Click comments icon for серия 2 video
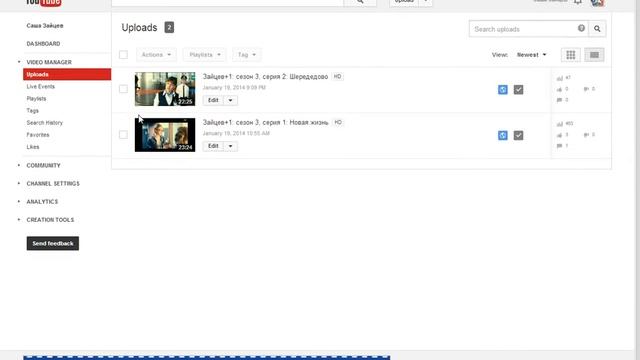Image resolution: width=640 pixels, height=360 pixels. tap(560, 100)
